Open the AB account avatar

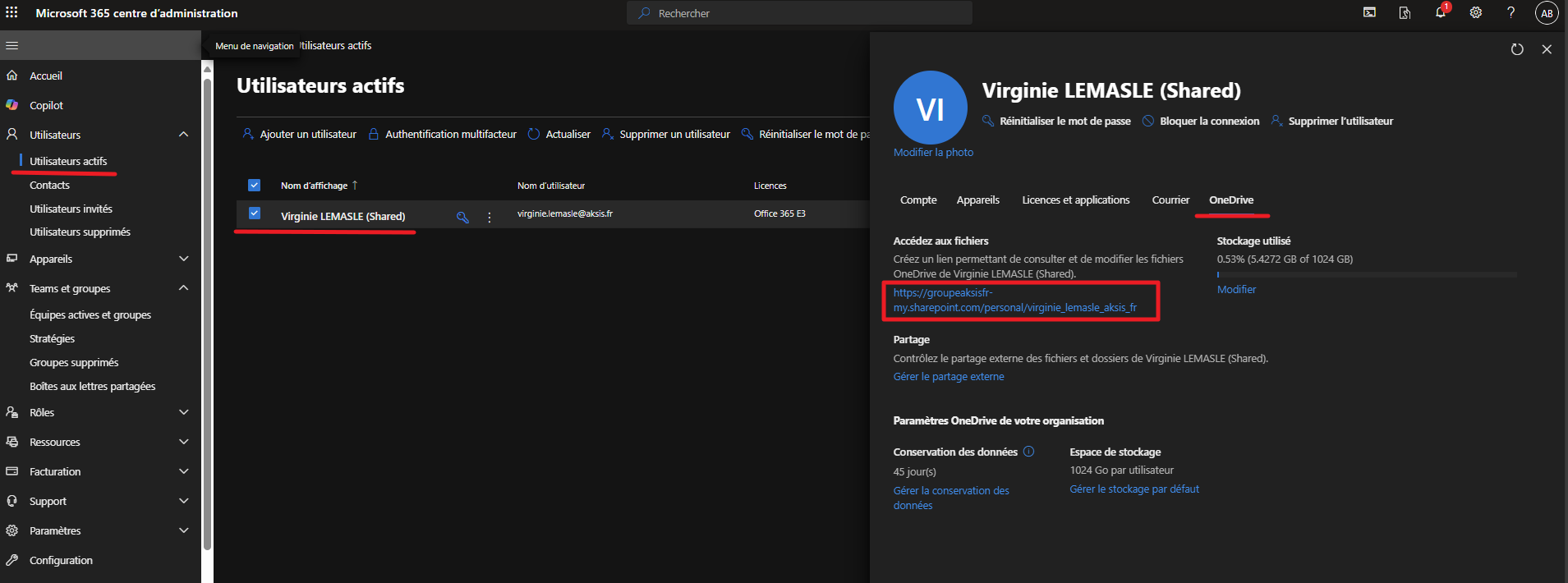click(x=1547, y=13)
